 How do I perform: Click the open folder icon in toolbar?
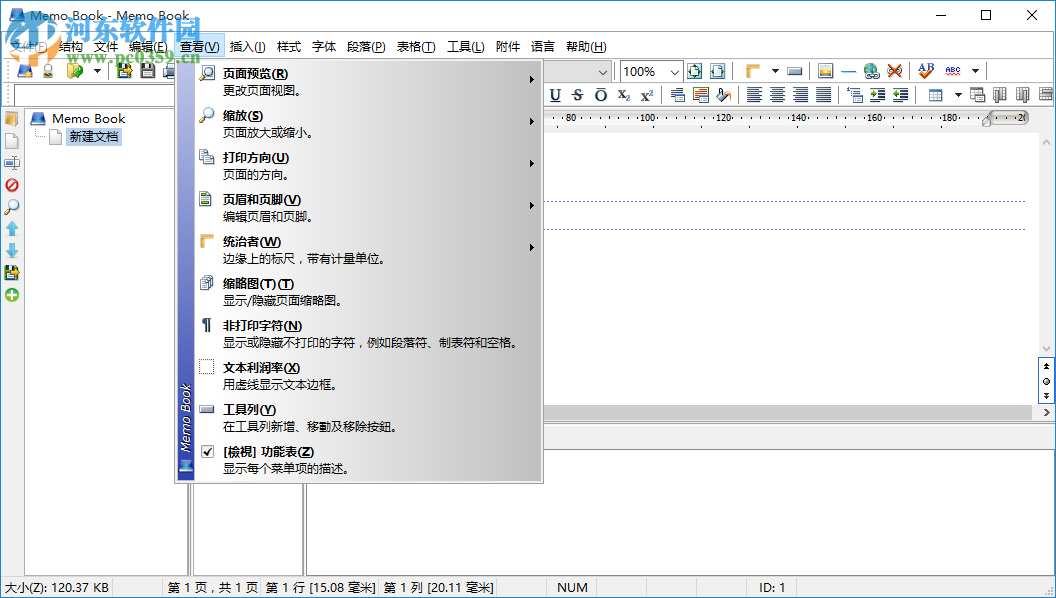click(75, 71)
